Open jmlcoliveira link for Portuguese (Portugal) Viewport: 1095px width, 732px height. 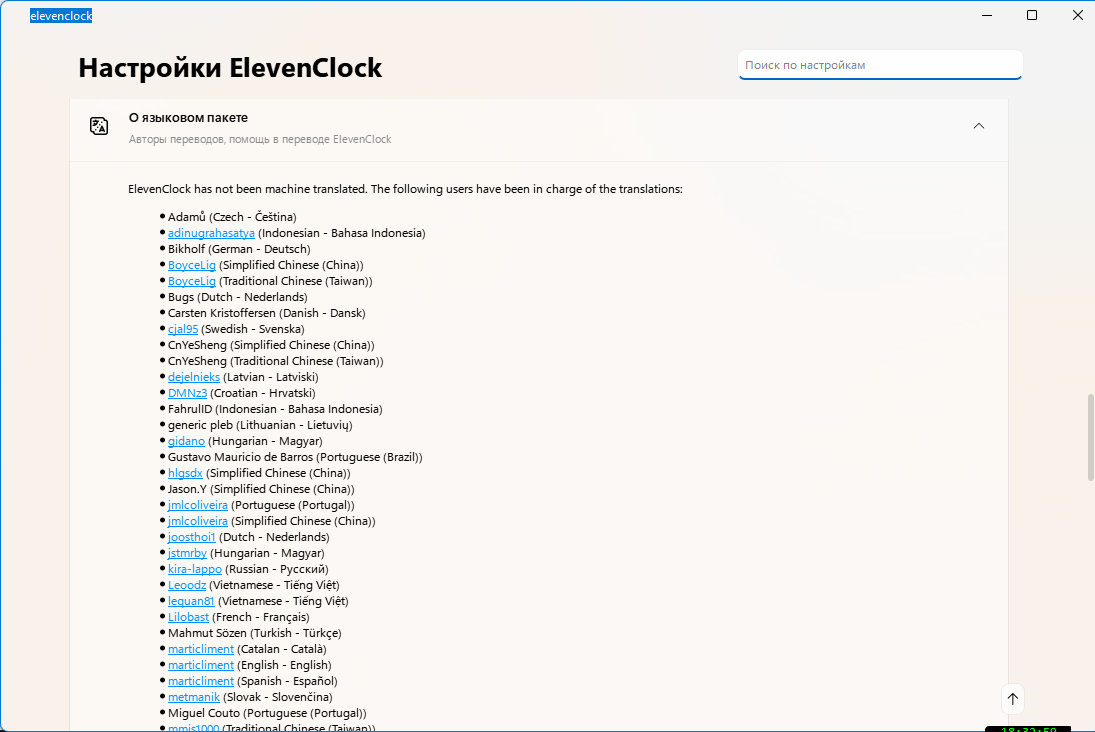198,505
